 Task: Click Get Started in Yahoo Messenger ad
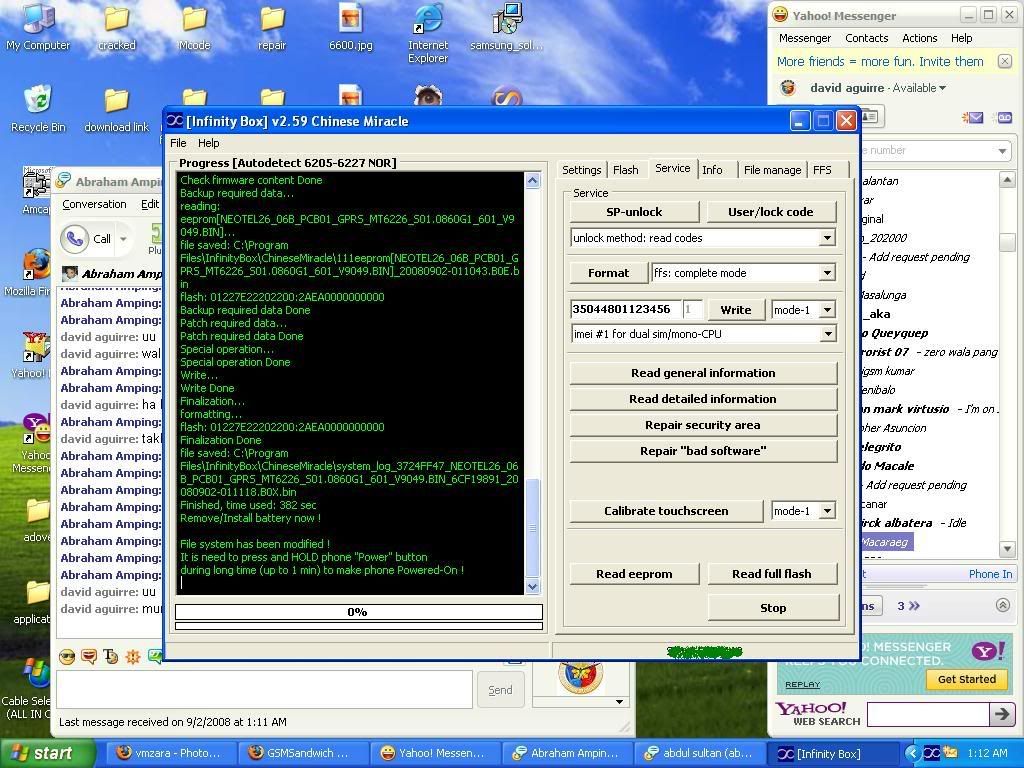click(967, 679)
